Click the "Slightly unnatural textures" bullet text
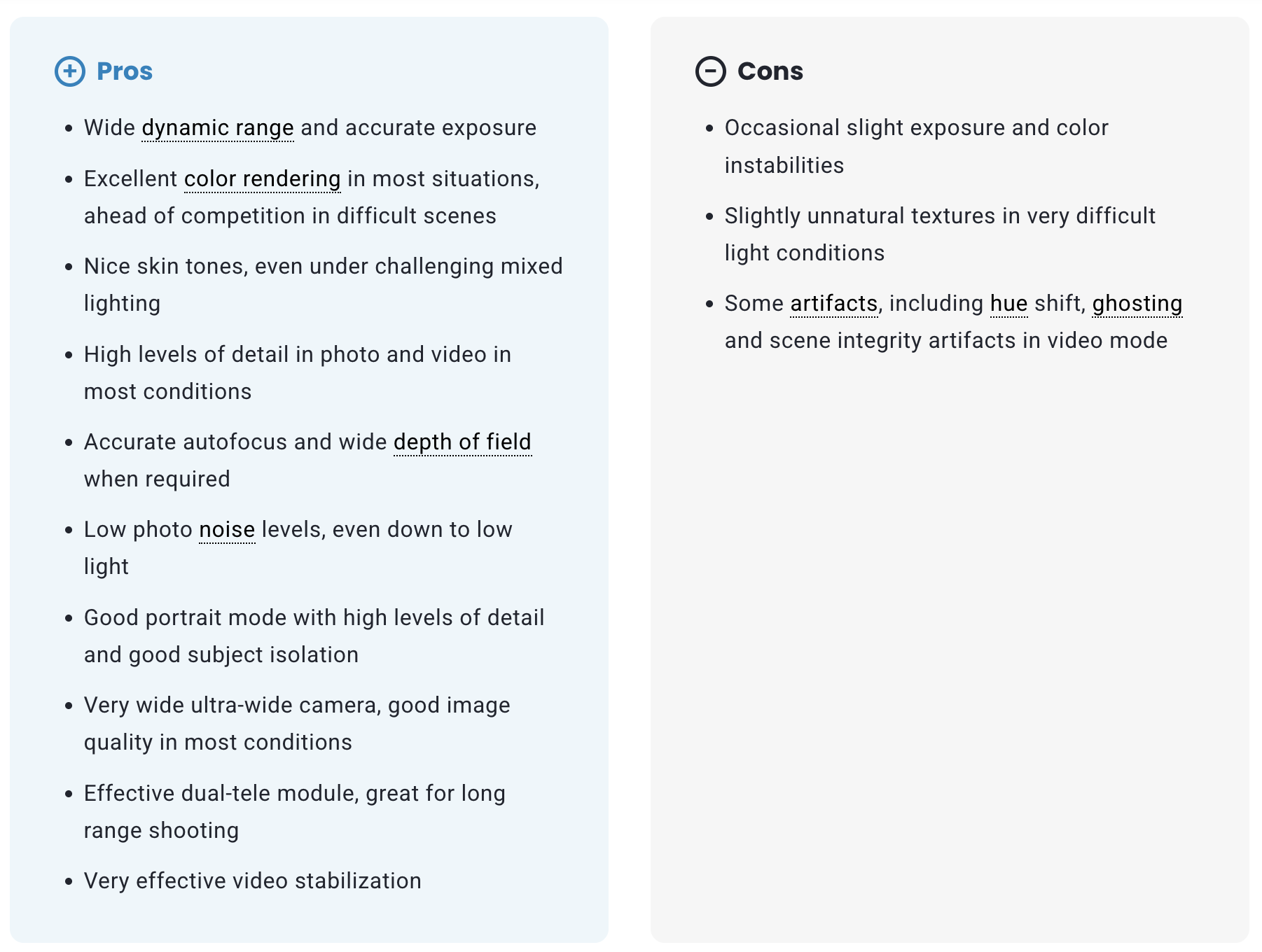 point(939,216)
